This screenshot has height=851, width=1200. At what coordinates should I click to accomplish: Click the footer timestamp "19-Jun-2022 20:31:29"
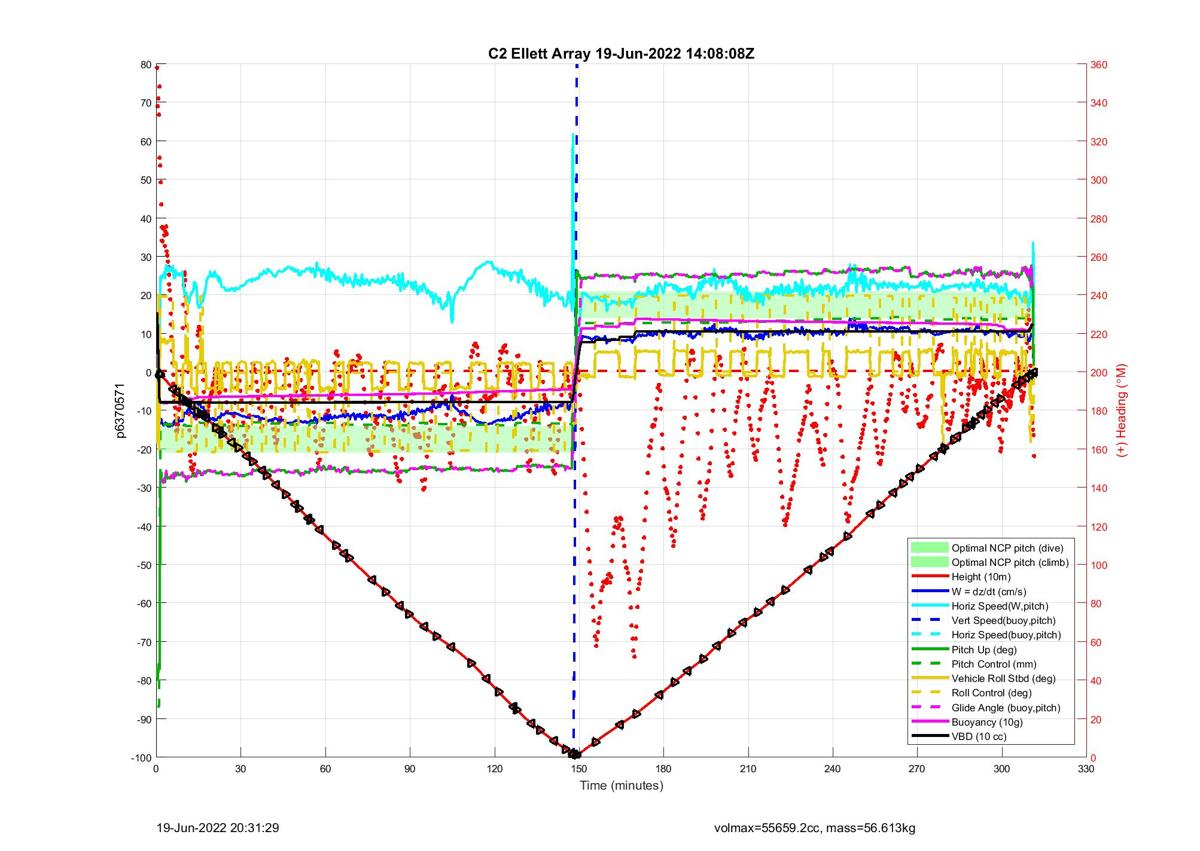point(218,828)
